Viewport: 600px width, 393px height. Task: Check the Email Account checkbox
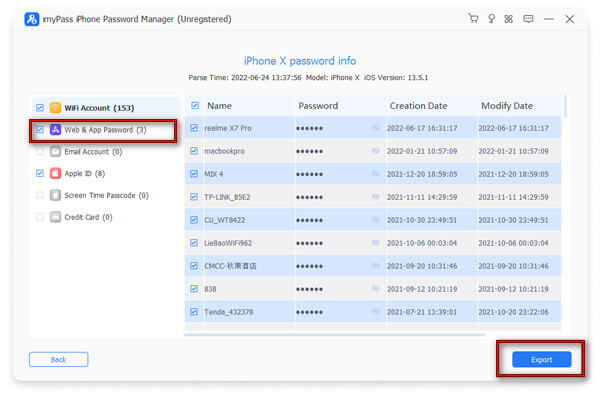coord(40,152)
